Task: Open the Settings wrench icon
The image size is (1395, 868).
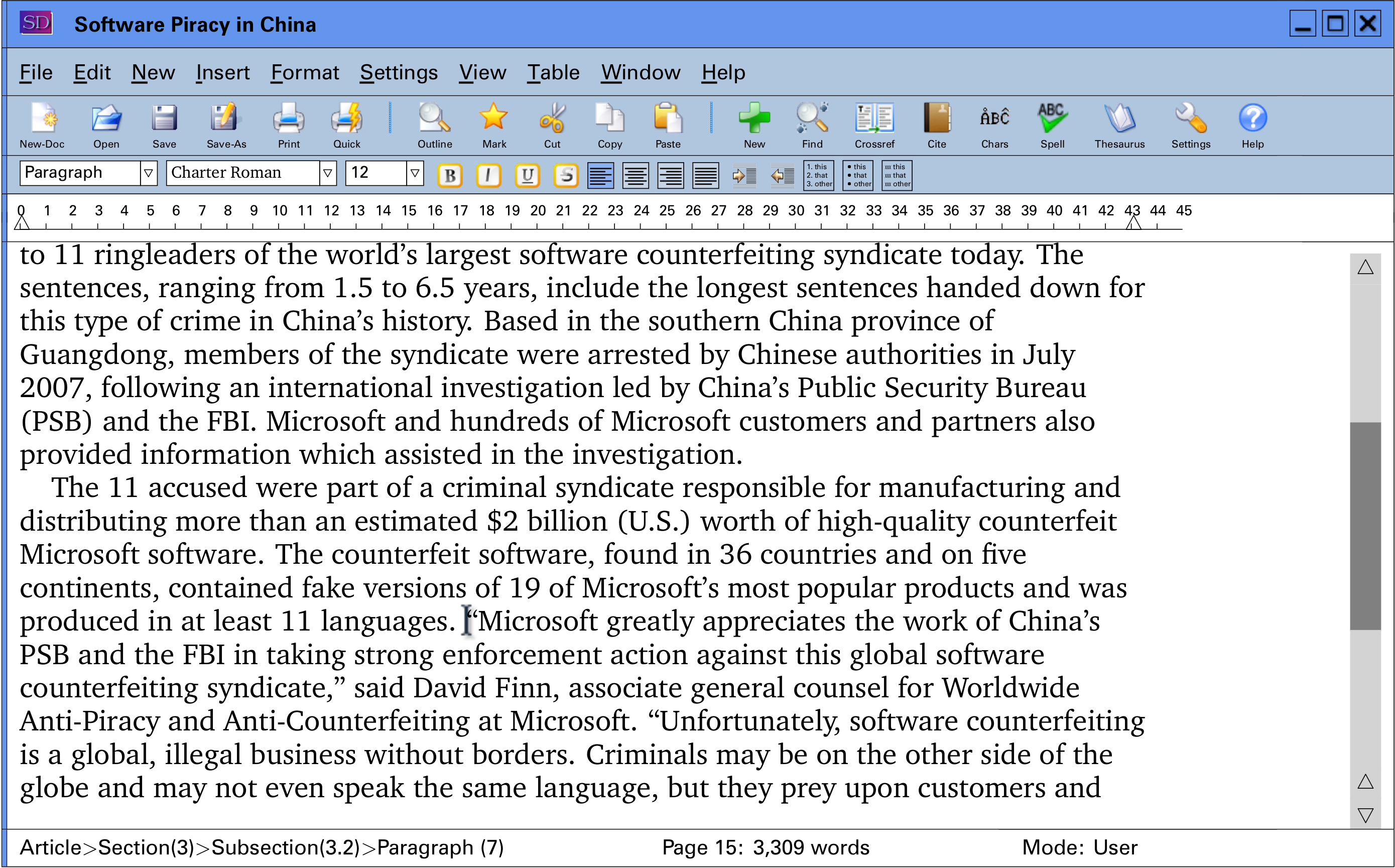Action: pos(1191,117)
